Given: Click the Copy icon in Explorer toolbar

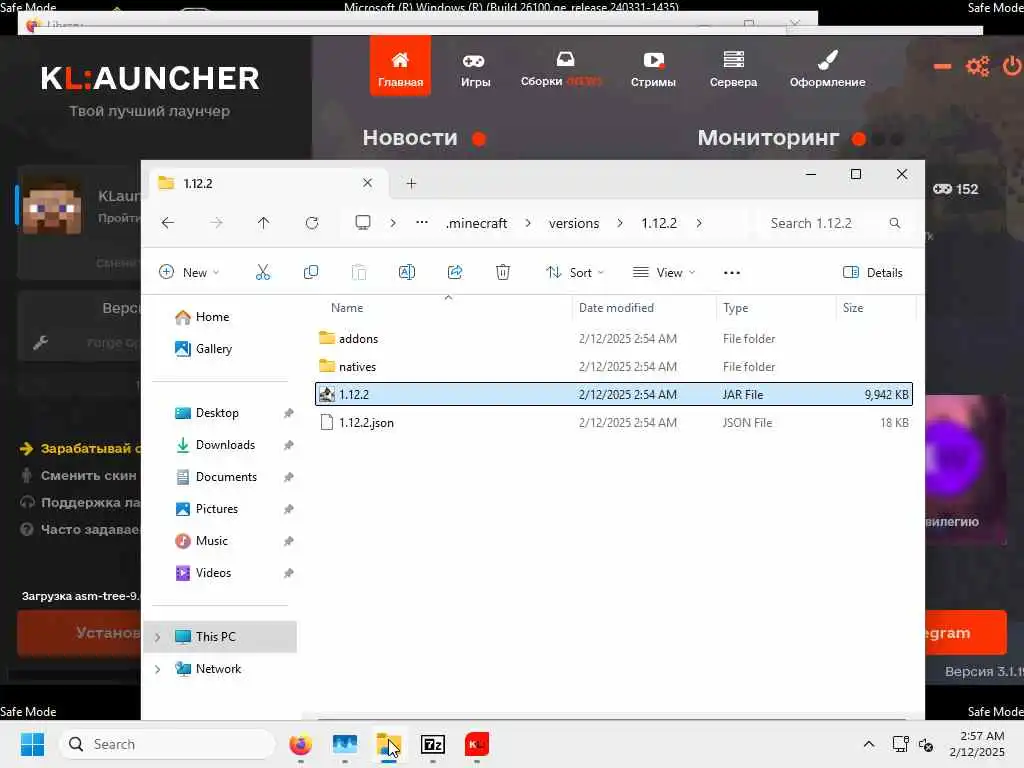Looking at the screenshot, I should (311, 272).
